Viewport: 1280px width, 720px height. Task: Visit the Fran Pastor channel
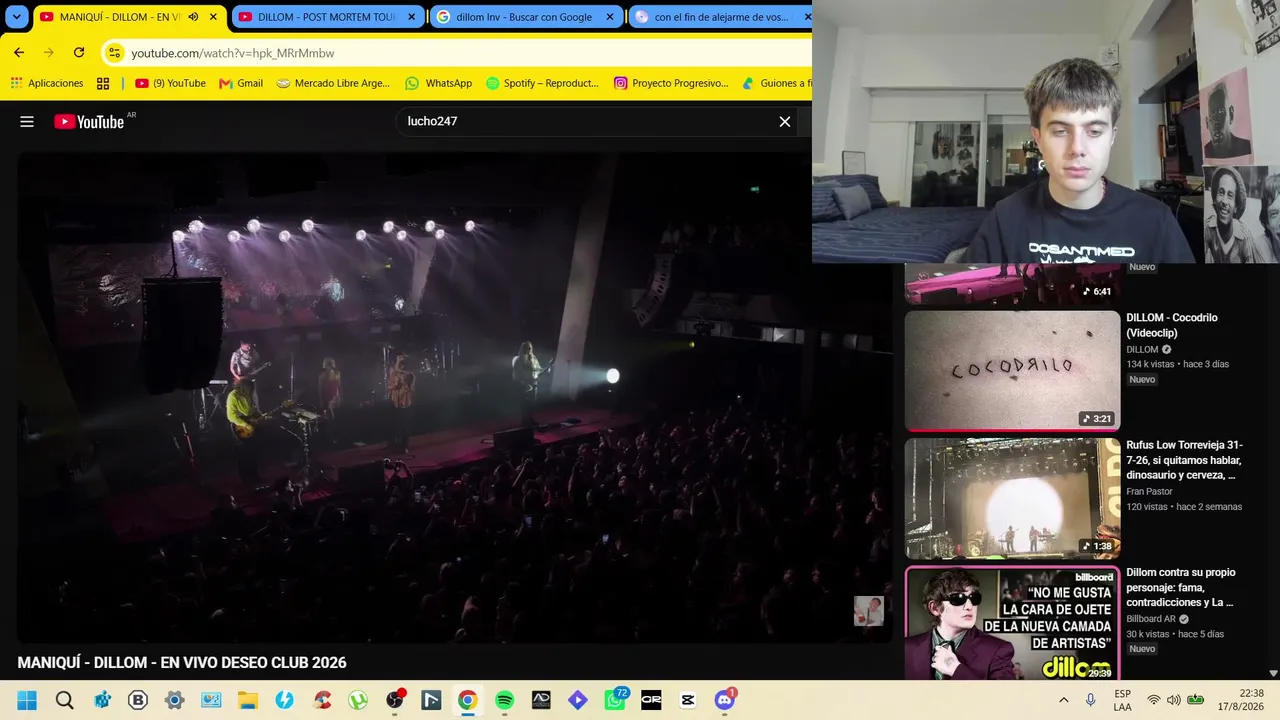[1149, 492]
